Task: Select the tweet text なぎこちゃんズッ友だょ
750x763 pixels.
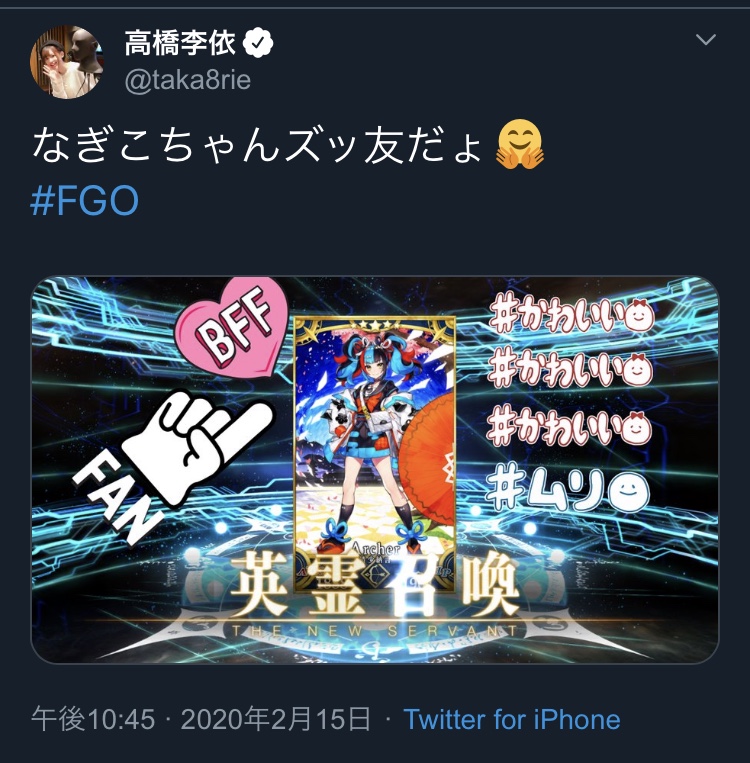Action: point(257,145)
